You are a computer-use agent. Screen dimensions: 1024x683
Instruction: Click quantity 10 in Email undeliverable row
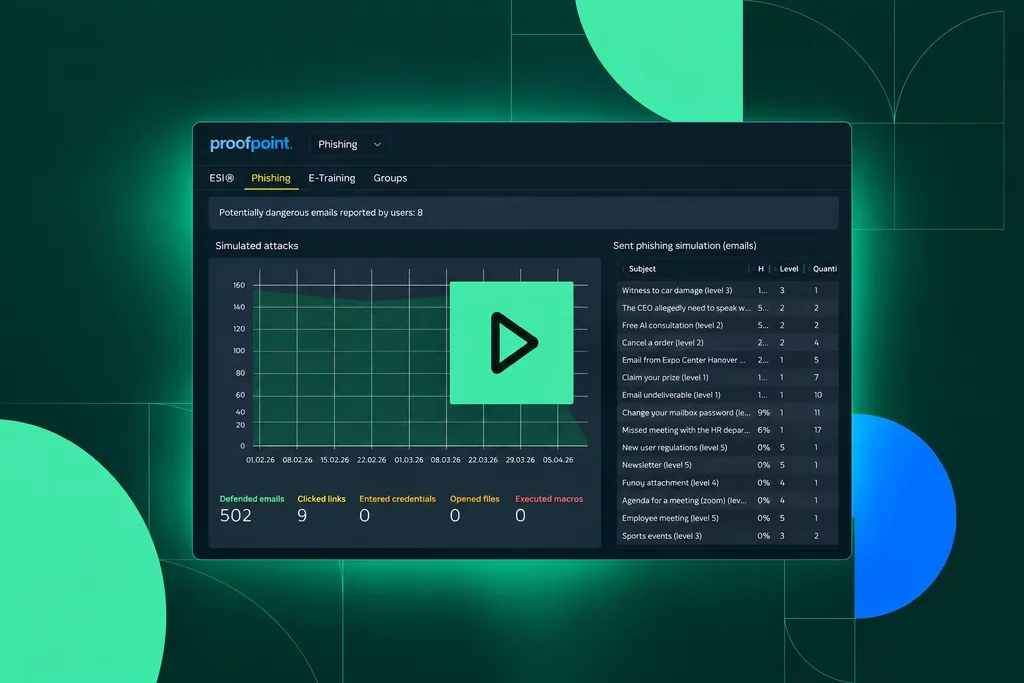point(818,395)
